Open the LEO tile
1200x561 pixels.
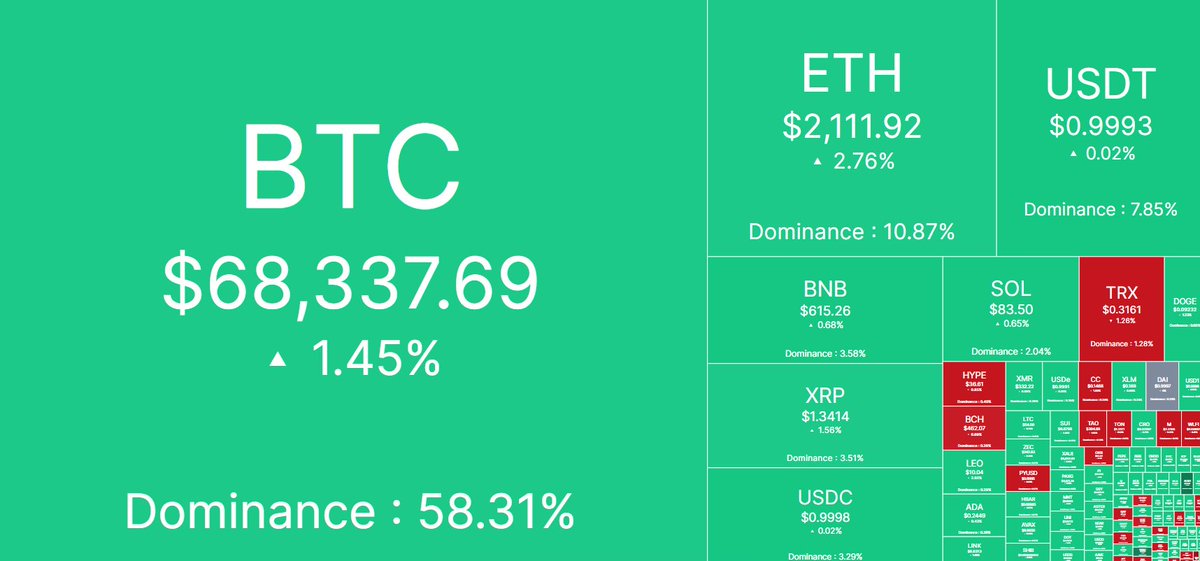tap(975, 471)
